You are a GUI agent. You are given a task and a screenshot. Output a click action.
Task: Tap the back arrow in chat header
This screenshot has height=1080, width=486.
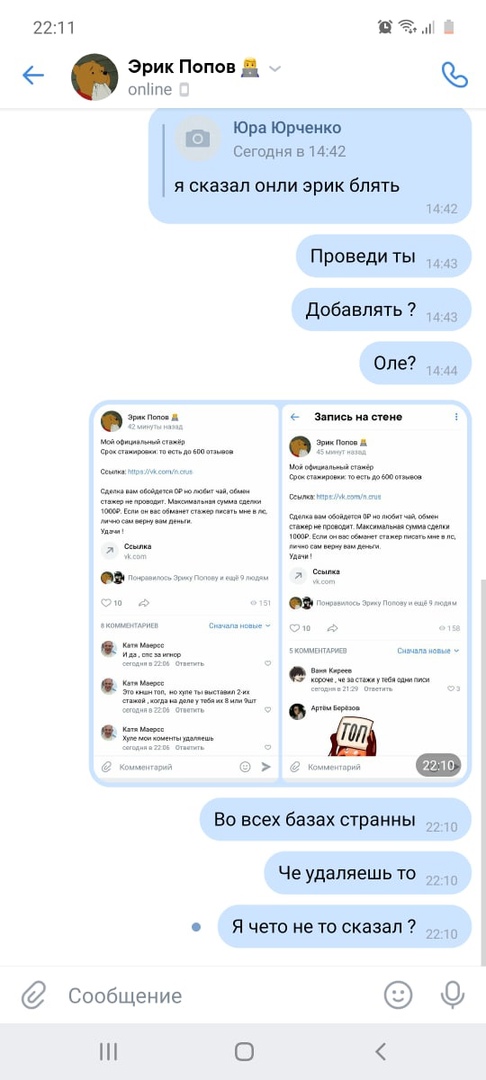(x=33, y=76)
